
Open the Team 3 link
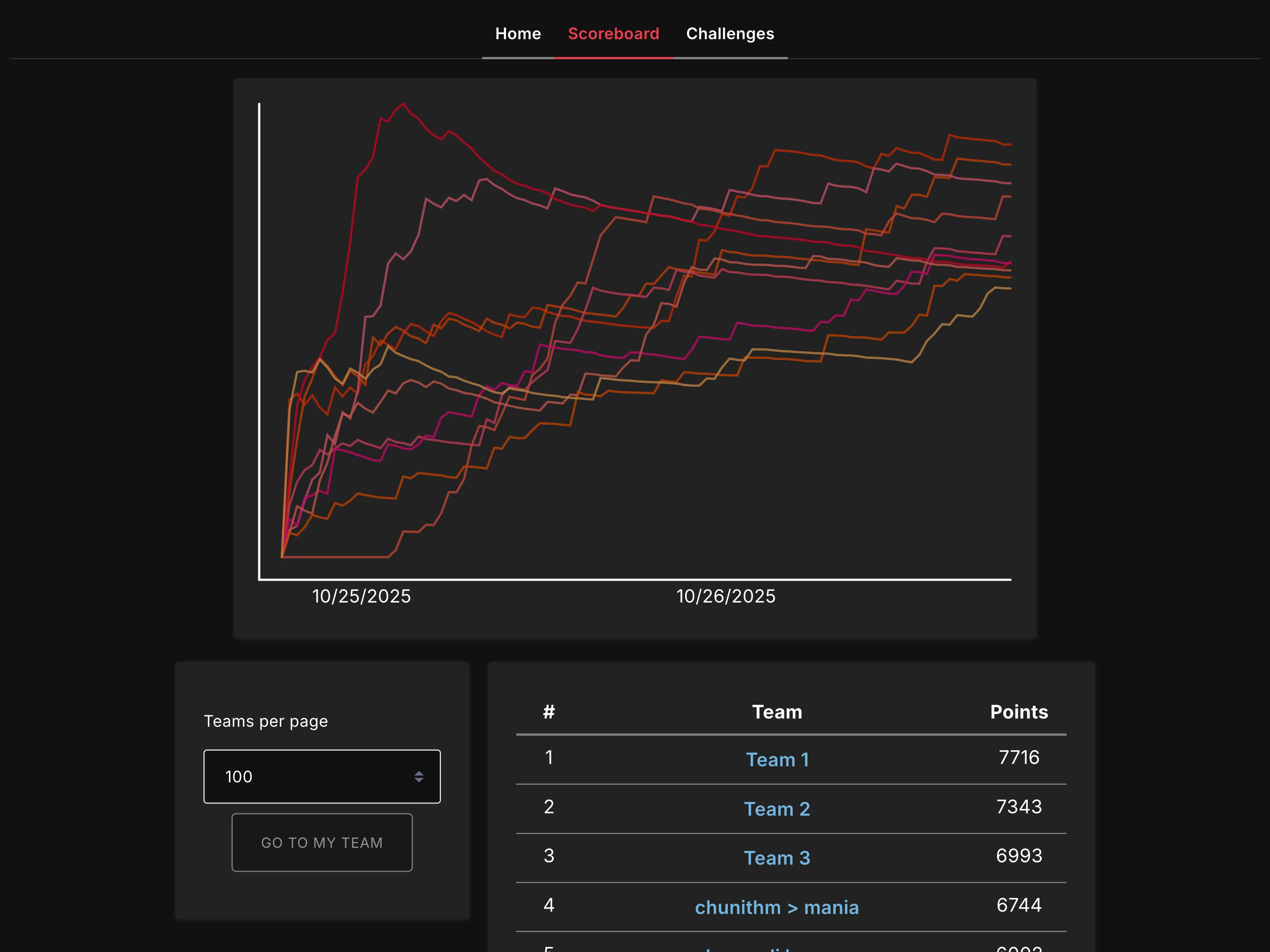(x=777, y=858)
